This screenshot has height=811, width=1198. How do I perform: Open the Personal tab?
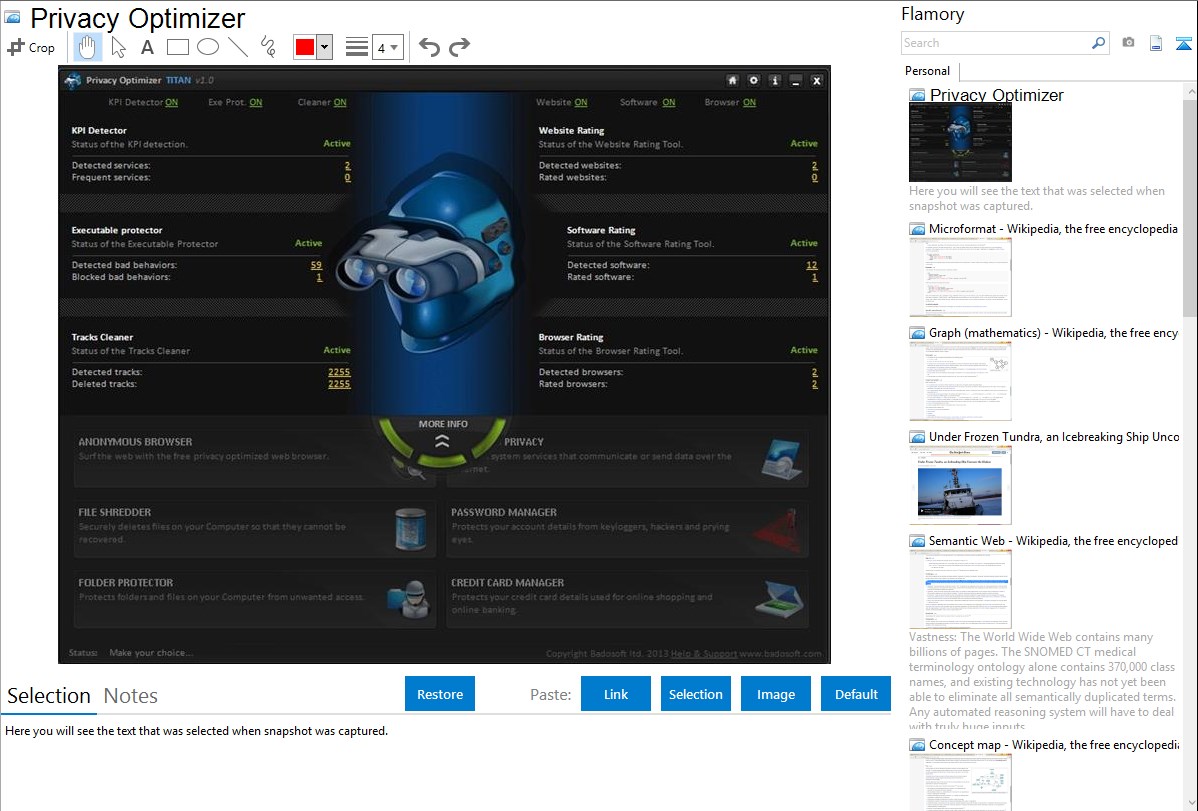point(927,70)
